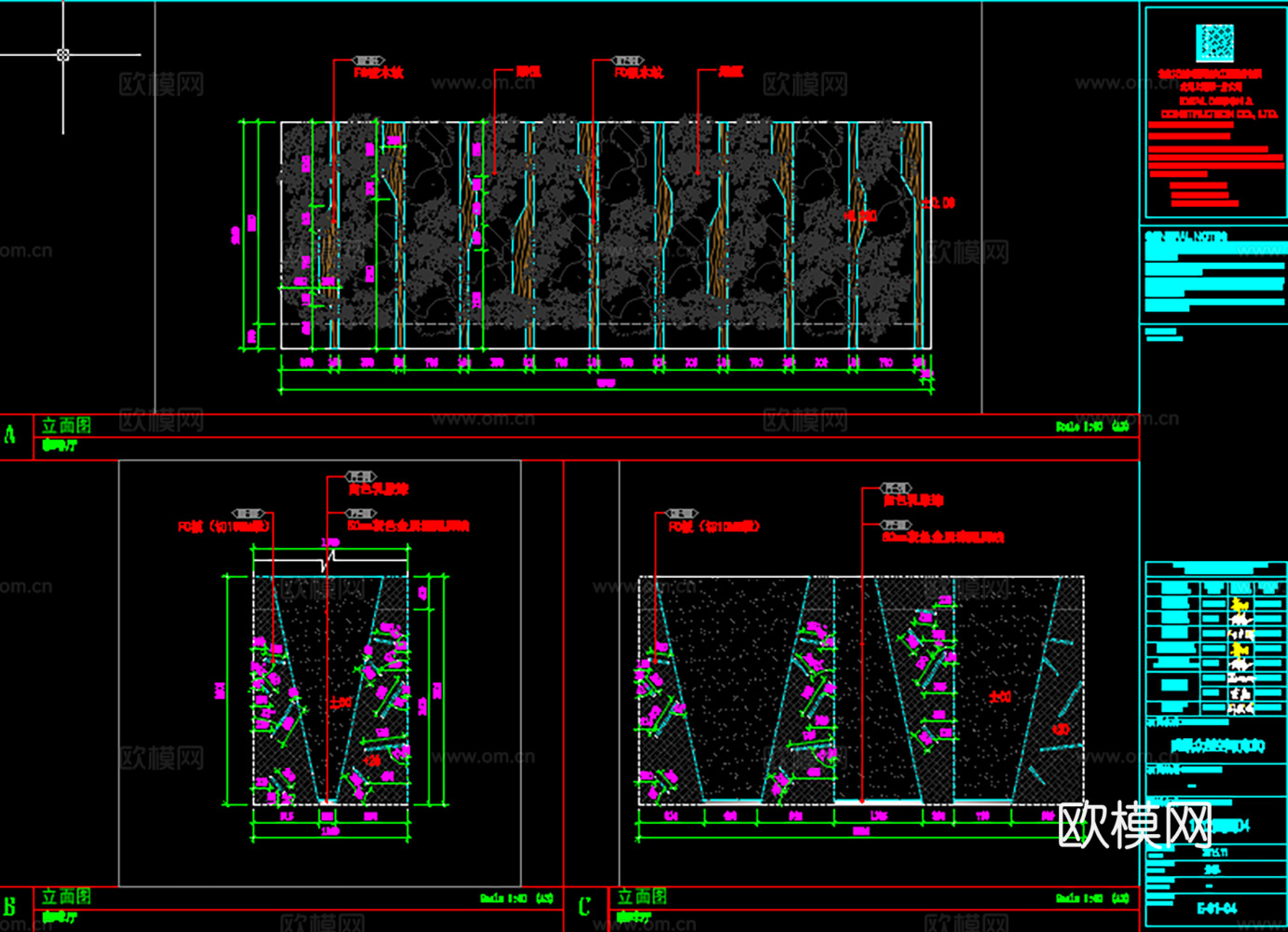Select the FC板 leader note in elevation B
This screenshot has height=932, width=1288.
pyautogui.click(x=225, y=527)
